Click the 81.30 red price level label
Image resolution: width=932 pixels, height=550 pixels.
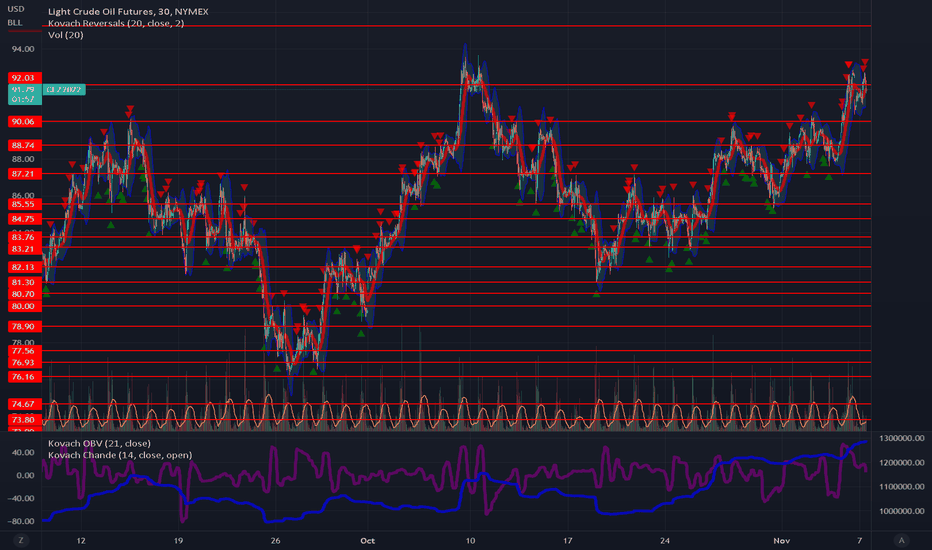coord(23,282)
